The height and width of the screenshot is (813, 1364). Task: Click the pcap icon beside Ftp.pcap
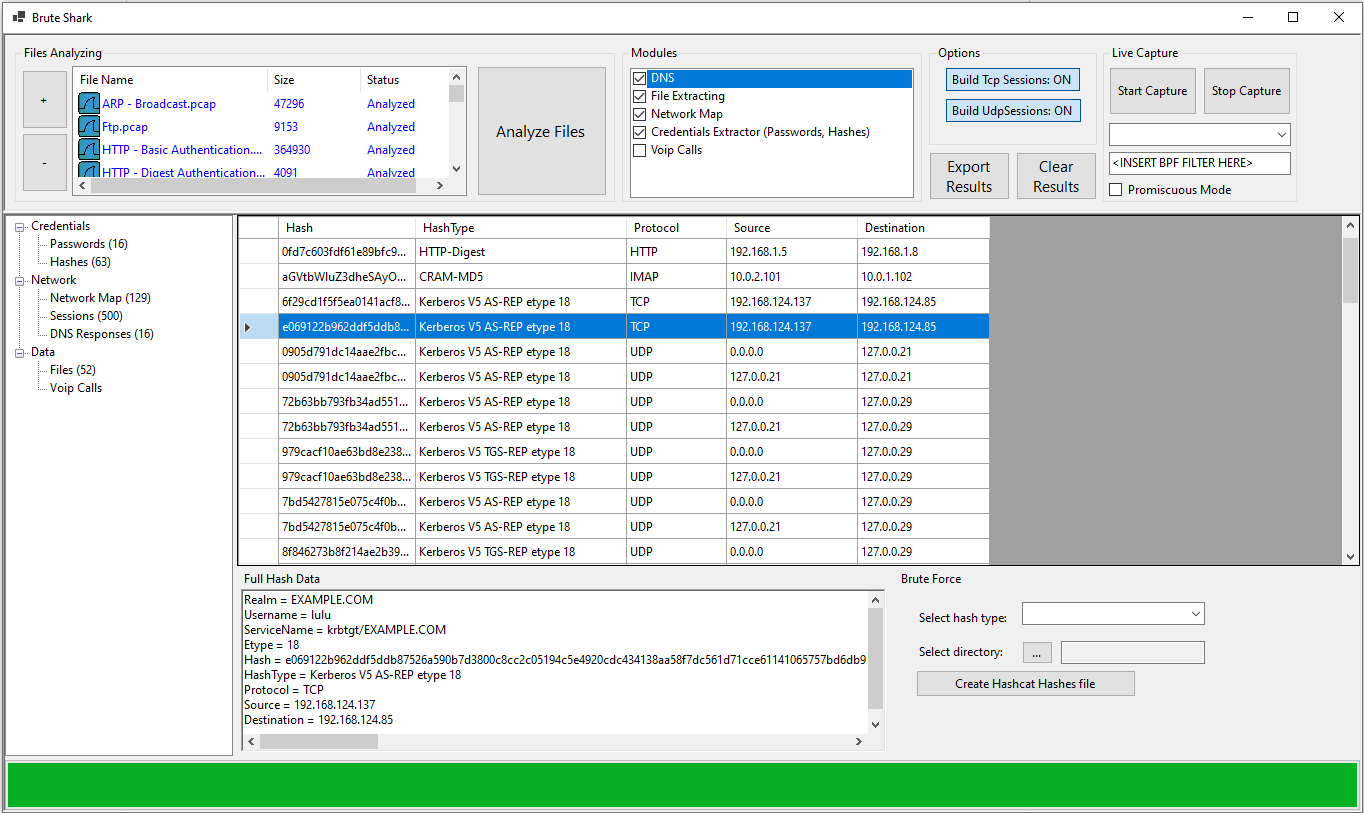point(89,127)
